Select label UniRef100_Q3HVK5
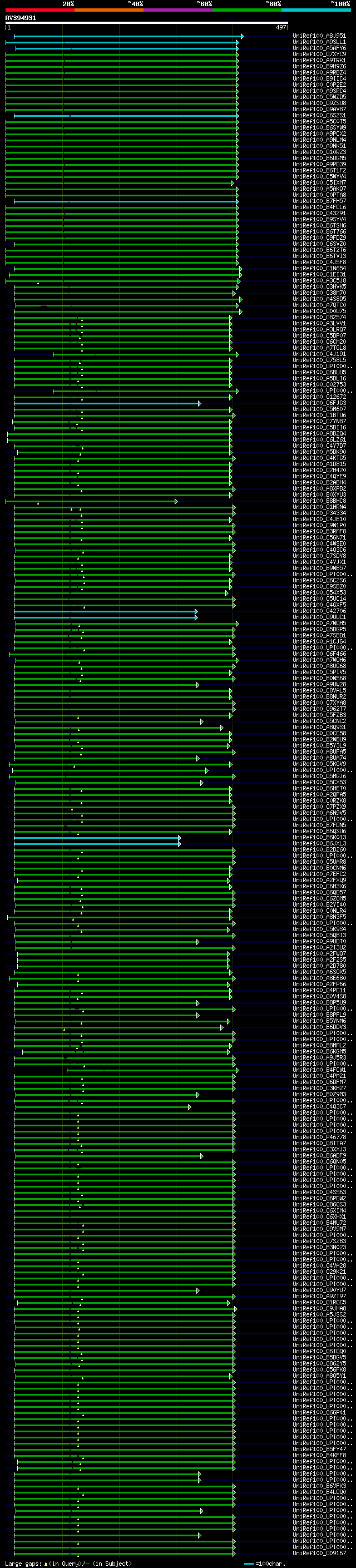Viewport: 356px width, 1568px height. coord(319,286)
